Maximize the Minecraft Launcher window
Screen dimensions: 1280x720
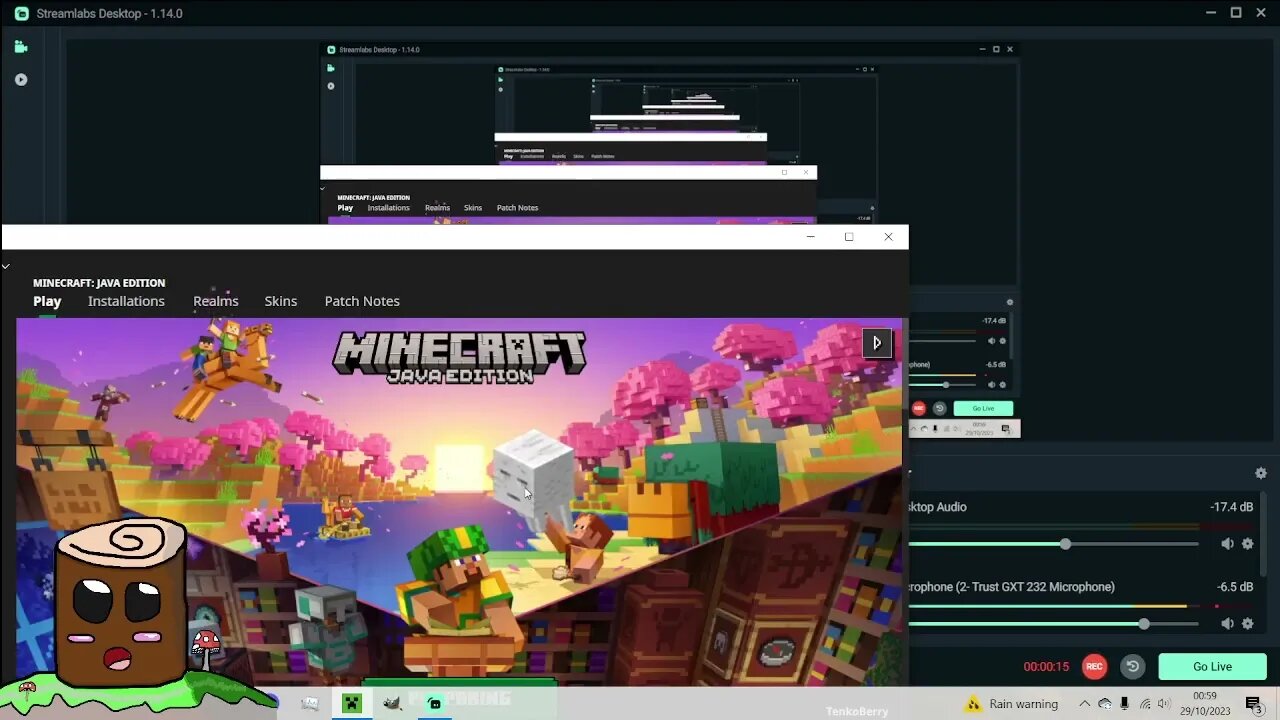pos(849,237)
